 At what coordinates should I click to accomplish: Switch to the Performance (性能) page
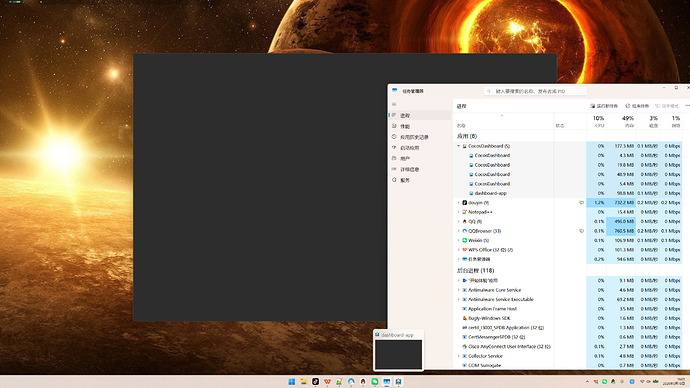(x=420, y=126)
